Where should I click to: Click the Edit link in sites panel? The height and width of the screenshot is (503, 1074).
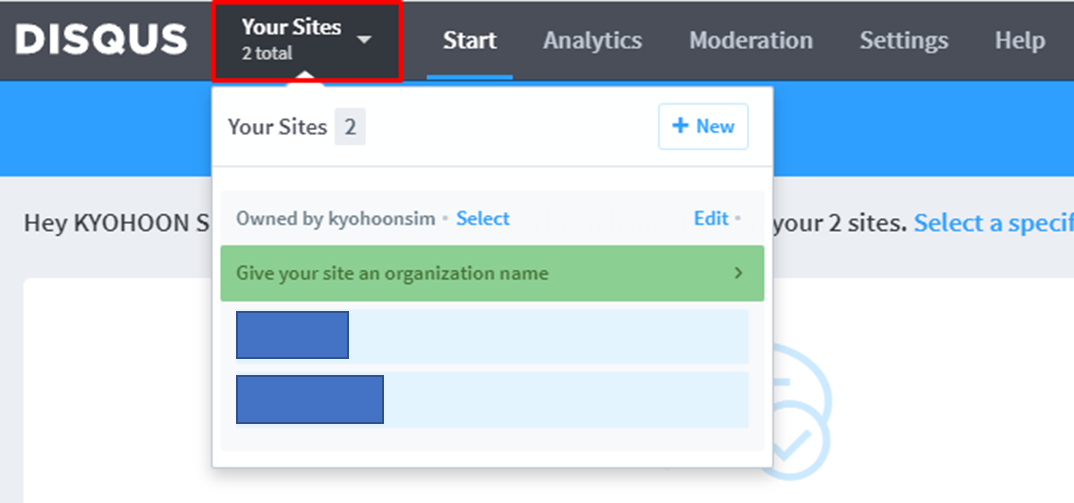click(x=711, y=219)
